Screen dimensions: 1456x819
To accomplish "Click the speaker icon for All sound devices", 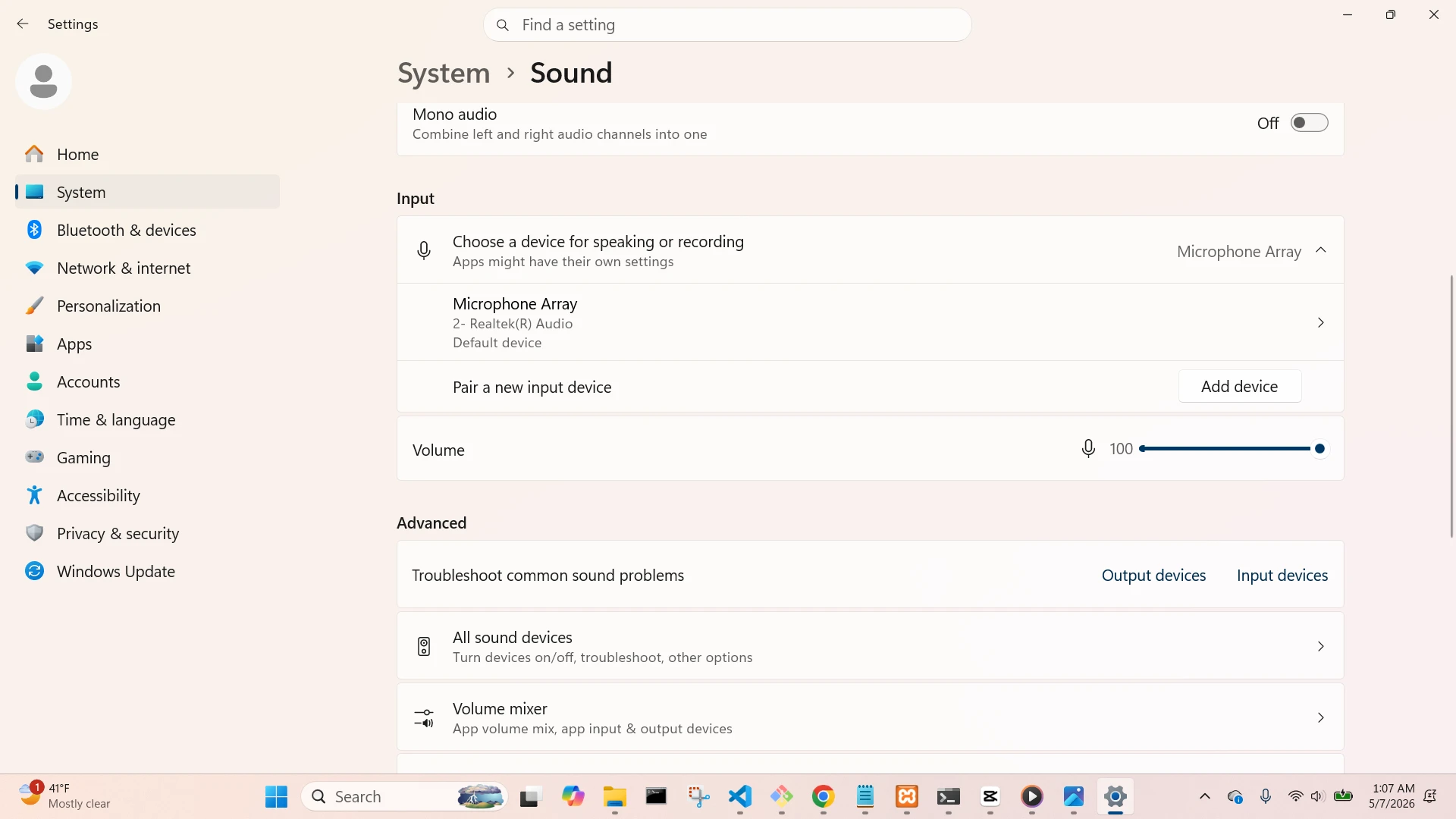I will [424, 646].
